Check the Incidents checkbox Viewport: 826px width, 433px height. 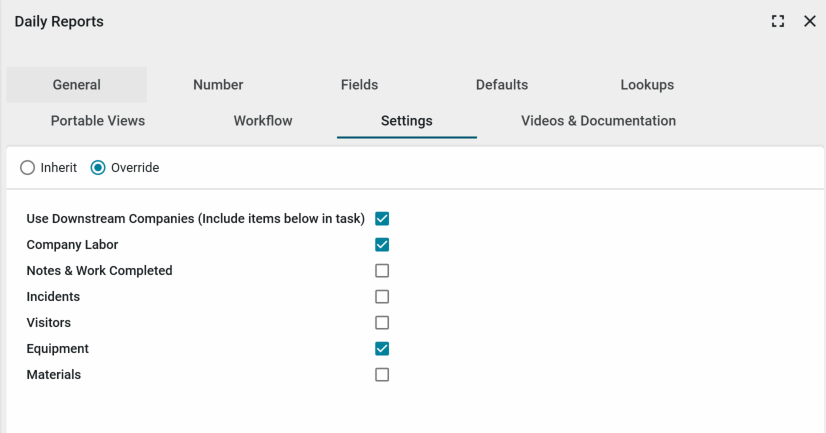click(382, 297)
